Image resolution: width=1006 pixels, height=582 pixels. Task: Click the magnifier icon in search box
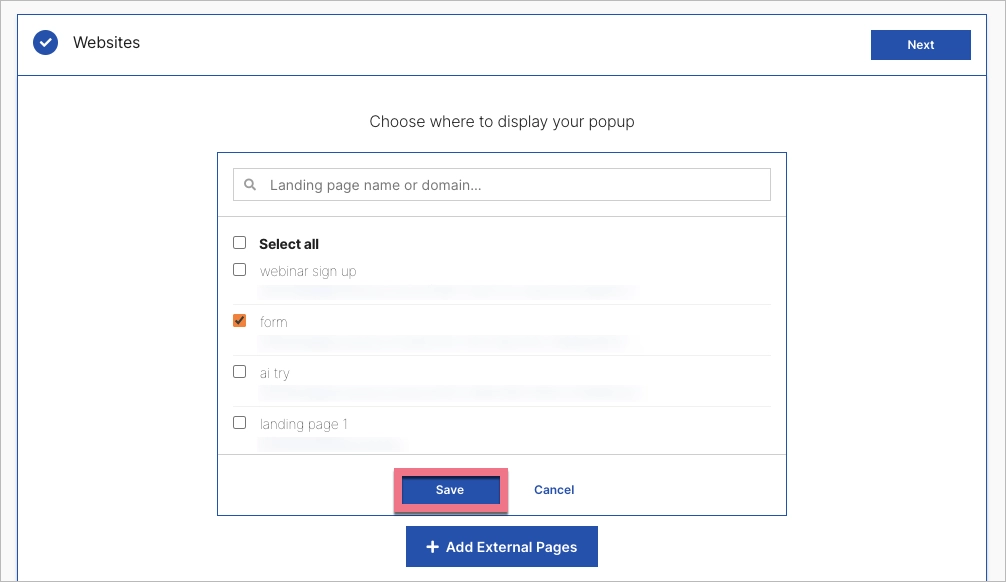[250, 185]
